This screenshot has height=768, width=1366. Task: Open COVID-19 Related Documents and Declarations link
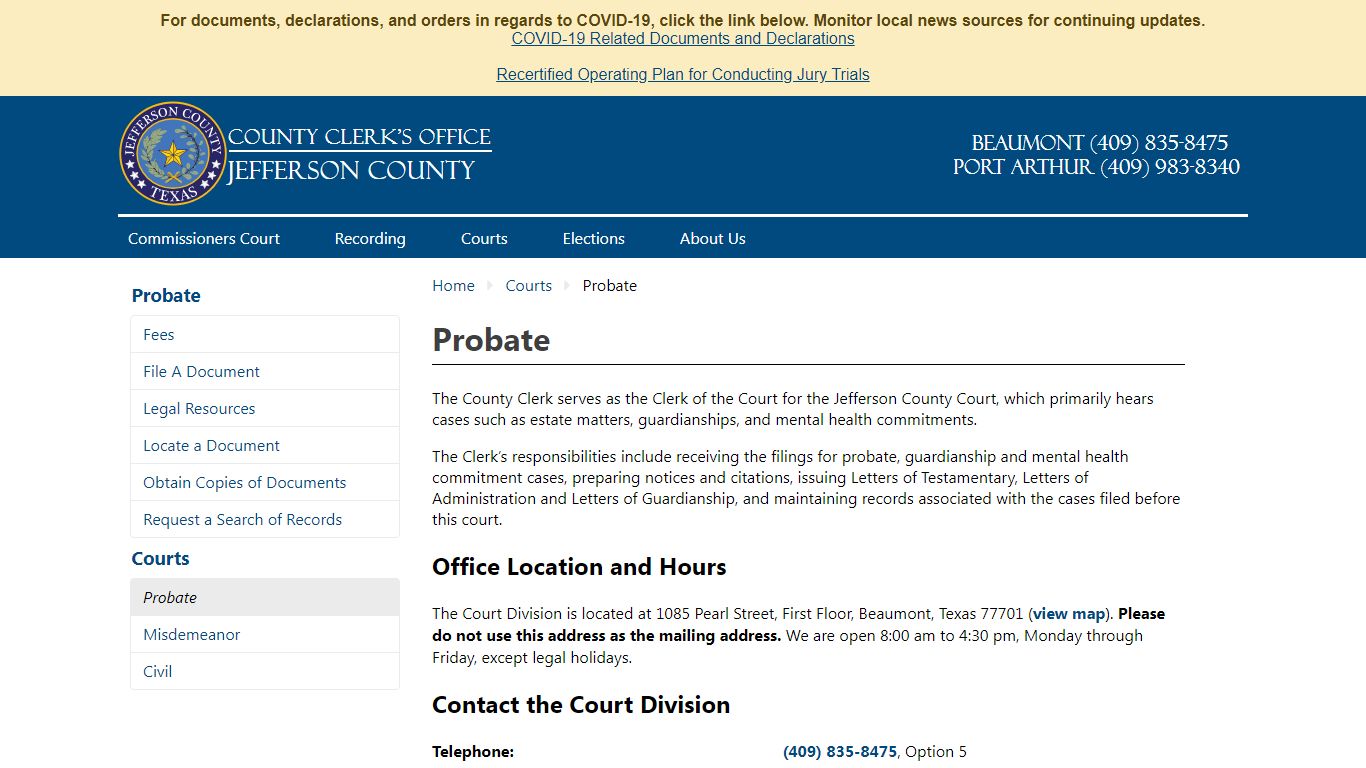tap(683, 38)
